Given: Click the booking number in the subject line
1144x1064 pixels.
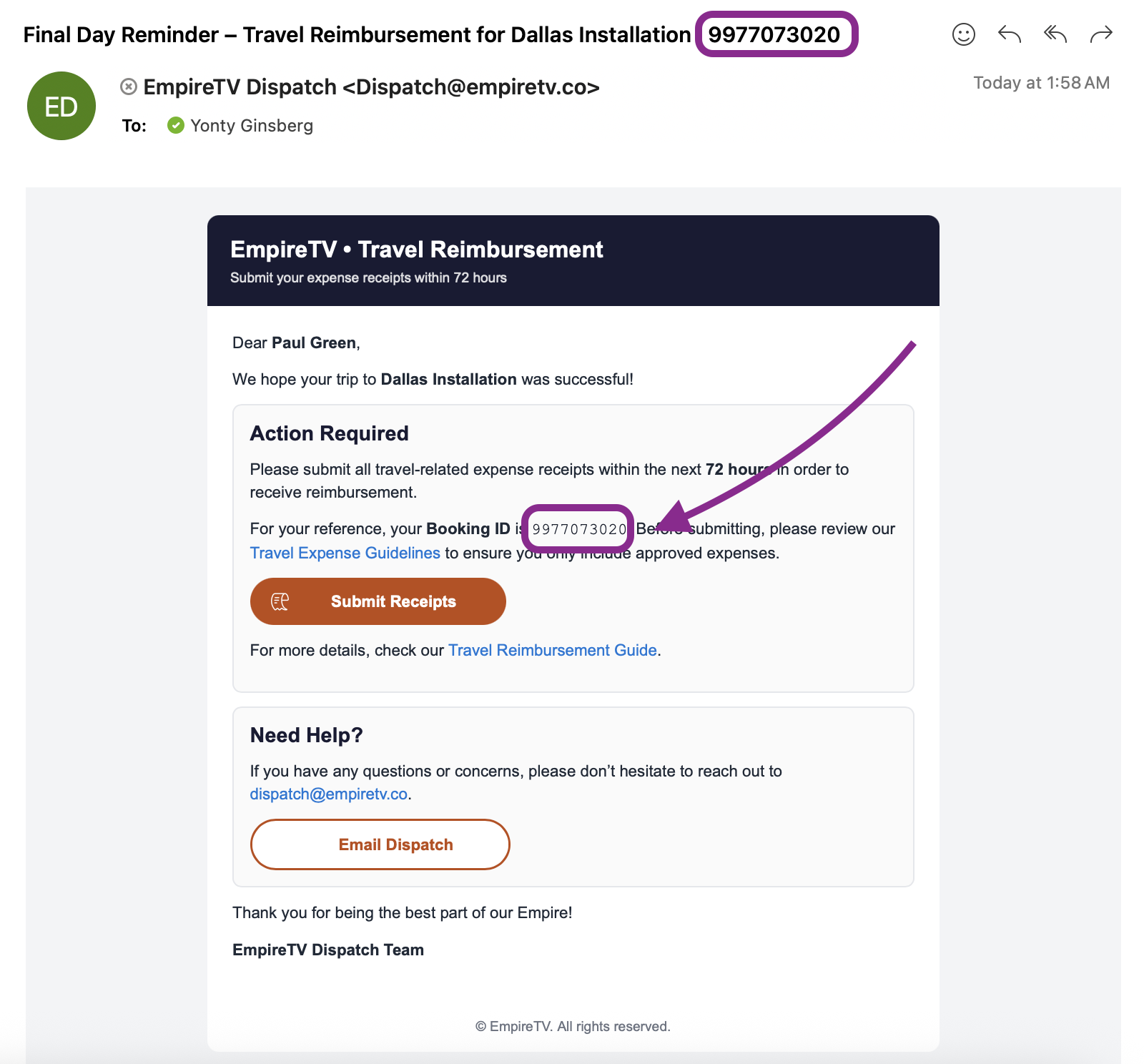Looking at the screenshot, I should pyautogui.click(x=774, y=34).
